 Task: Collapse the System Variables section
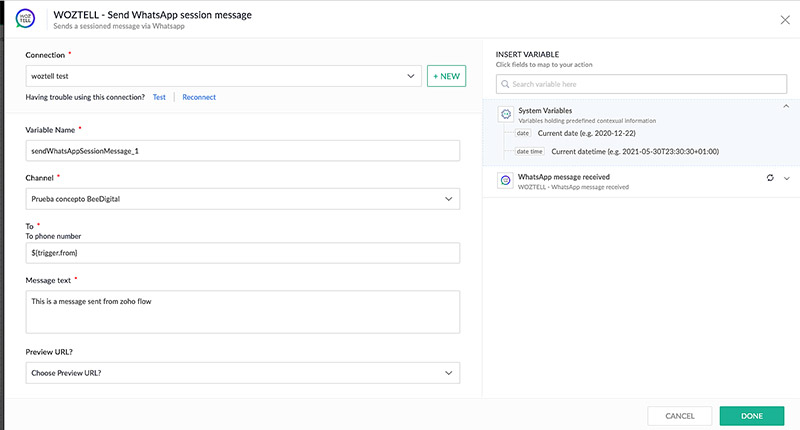[786, 106]
